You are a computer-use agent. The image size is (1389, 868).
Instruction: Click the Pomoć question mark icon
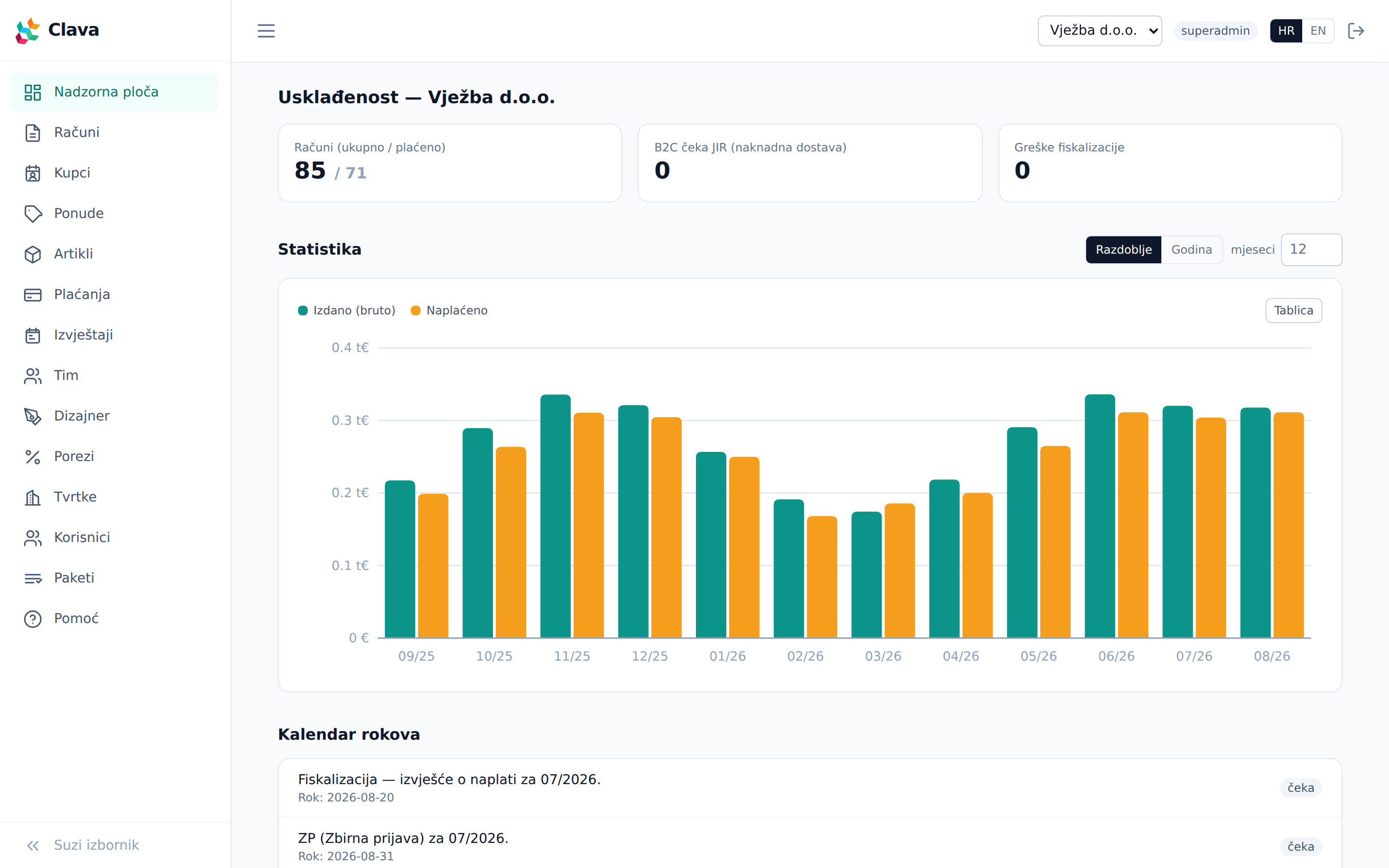33,619
